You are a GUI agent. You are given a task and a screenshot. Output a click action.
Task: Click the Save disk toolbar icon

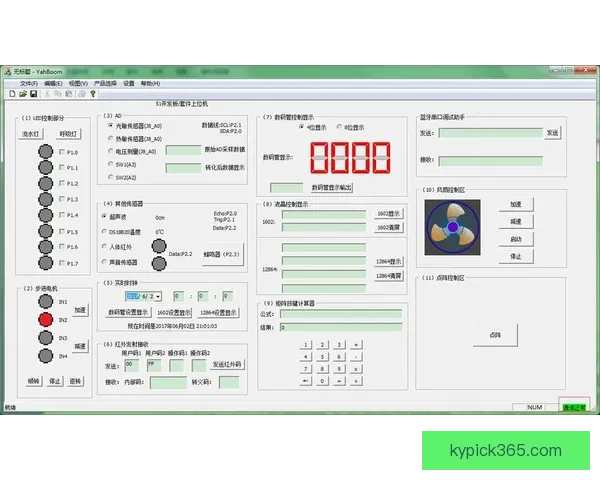pyautogui.click(x=32, y=93)
